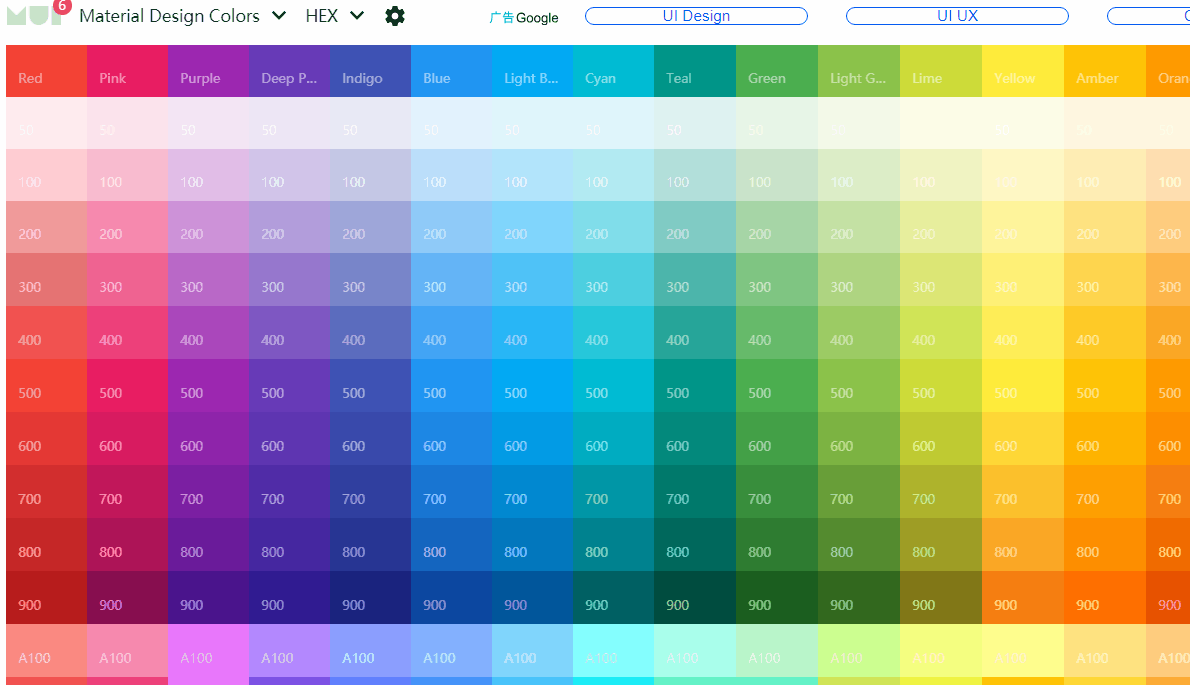1190x685 pixels.
Task: Open the HEX color format dropdown
Action: (322, 16)
